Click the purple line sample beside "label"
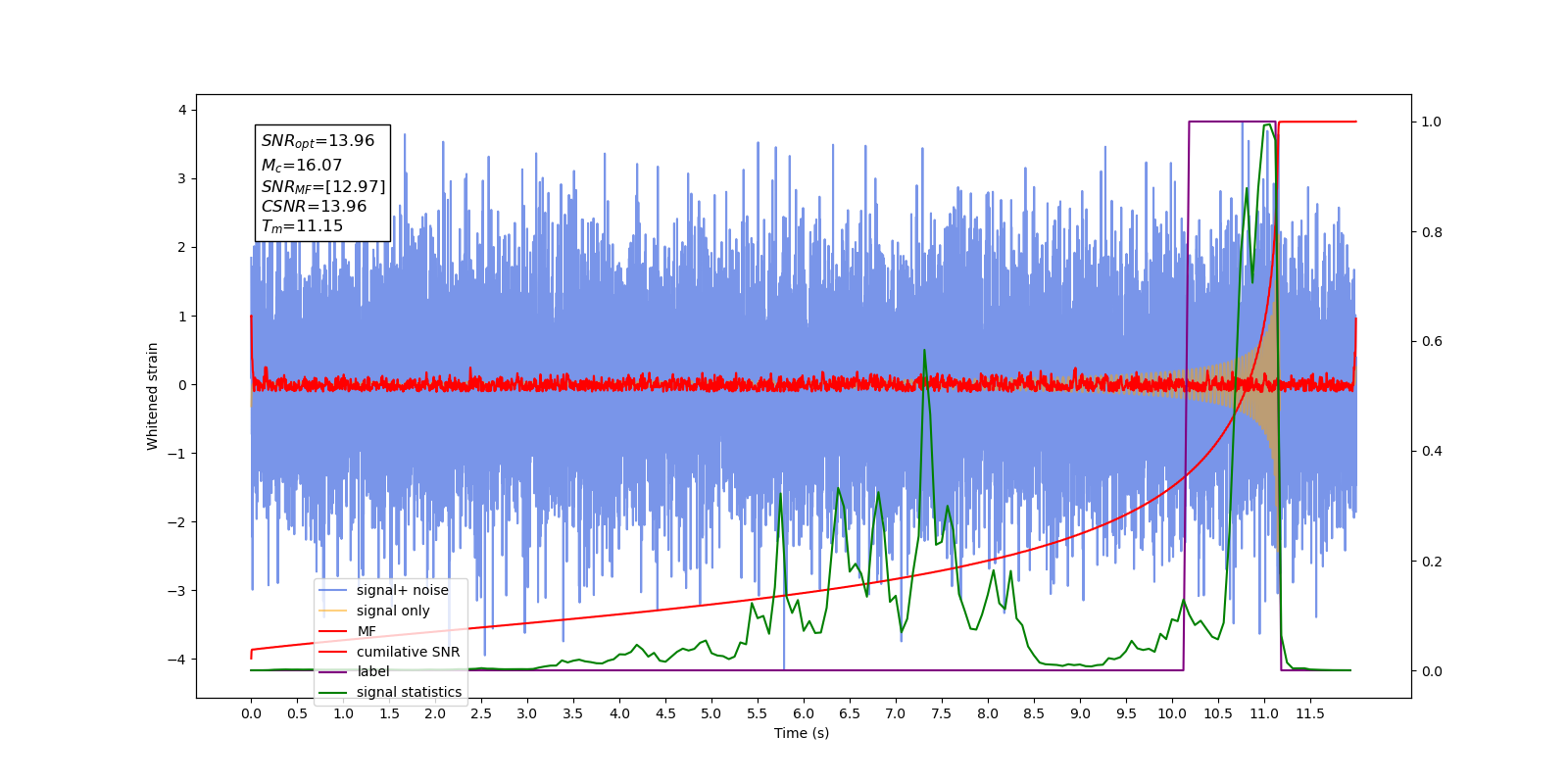 [333, 671]
